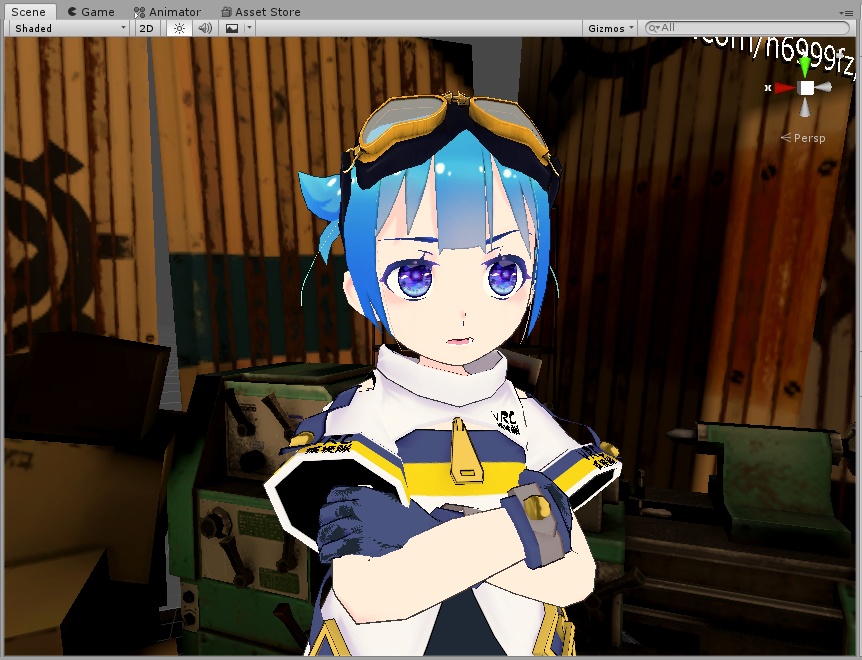Click the green Y axis gizmo cone
The image size is (862, 660).
805,66
